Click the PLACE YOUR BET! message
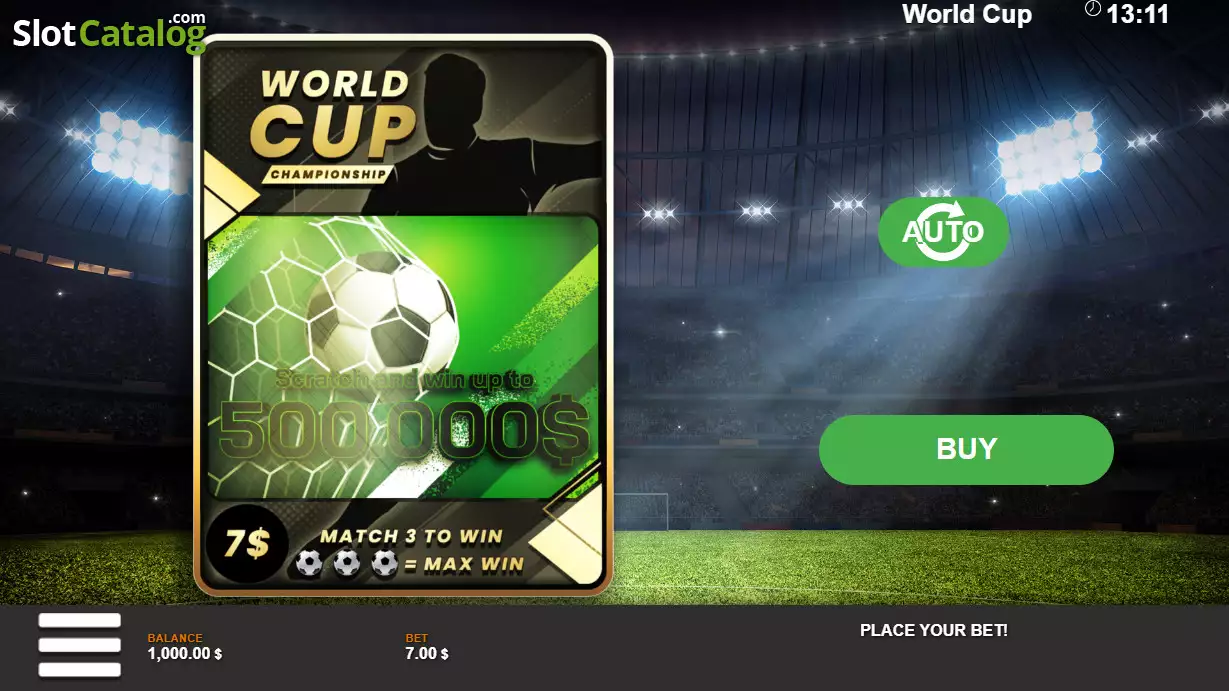Image resolution: width=1229 pixels, height=691 pixels. [934, 630]
